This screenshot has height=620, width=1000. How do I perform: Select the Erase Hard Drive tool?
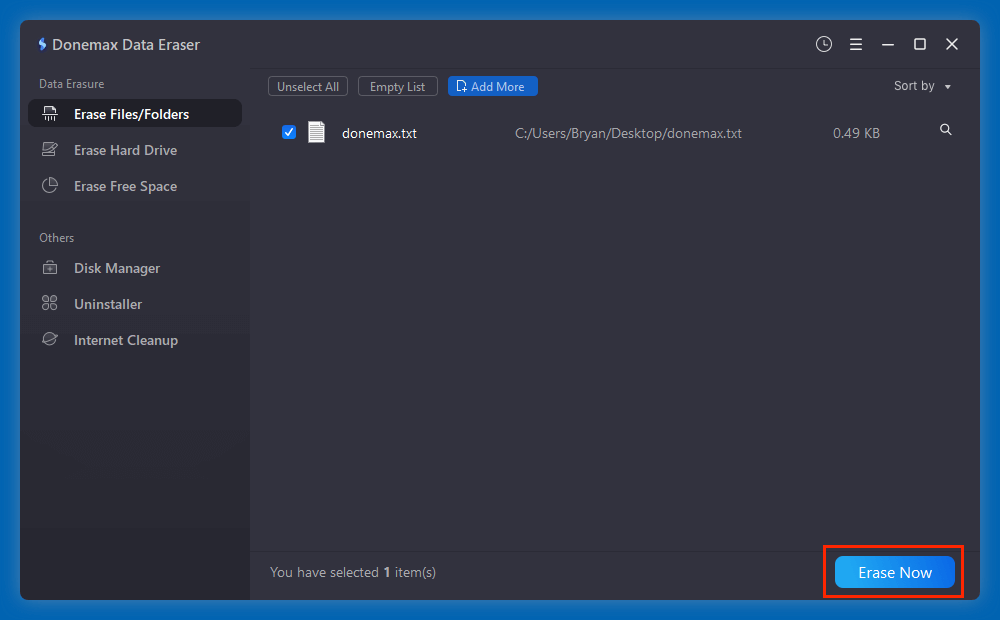tap(124, 149)
